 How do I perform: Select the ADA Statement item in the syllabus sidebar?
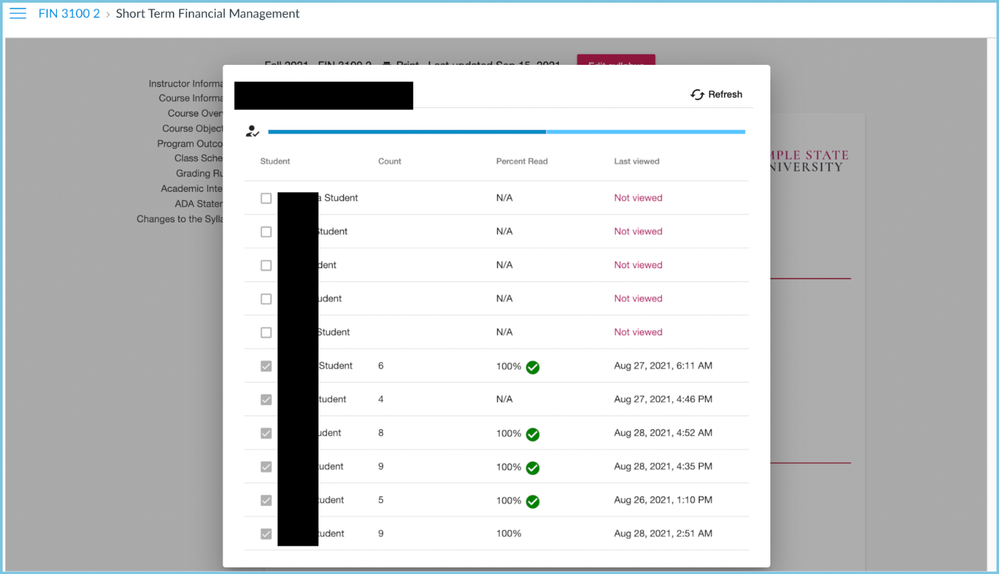198,204
